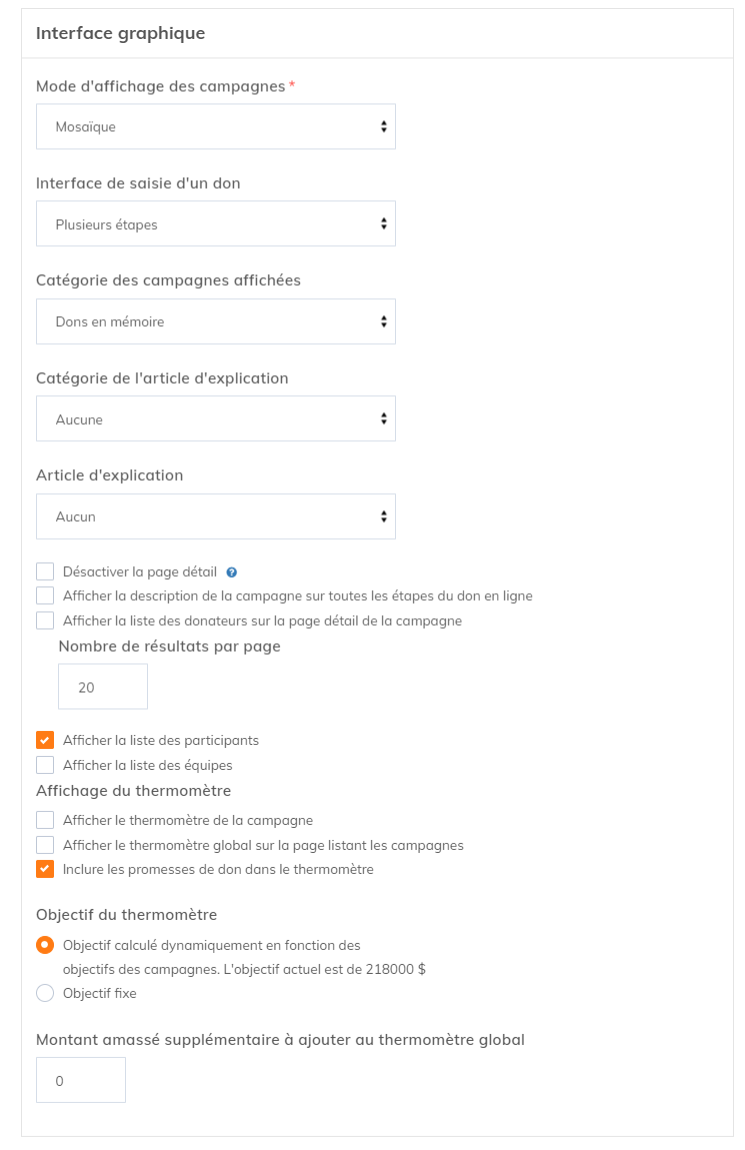Check Afficher la description de la campagne option

(45, 596)
